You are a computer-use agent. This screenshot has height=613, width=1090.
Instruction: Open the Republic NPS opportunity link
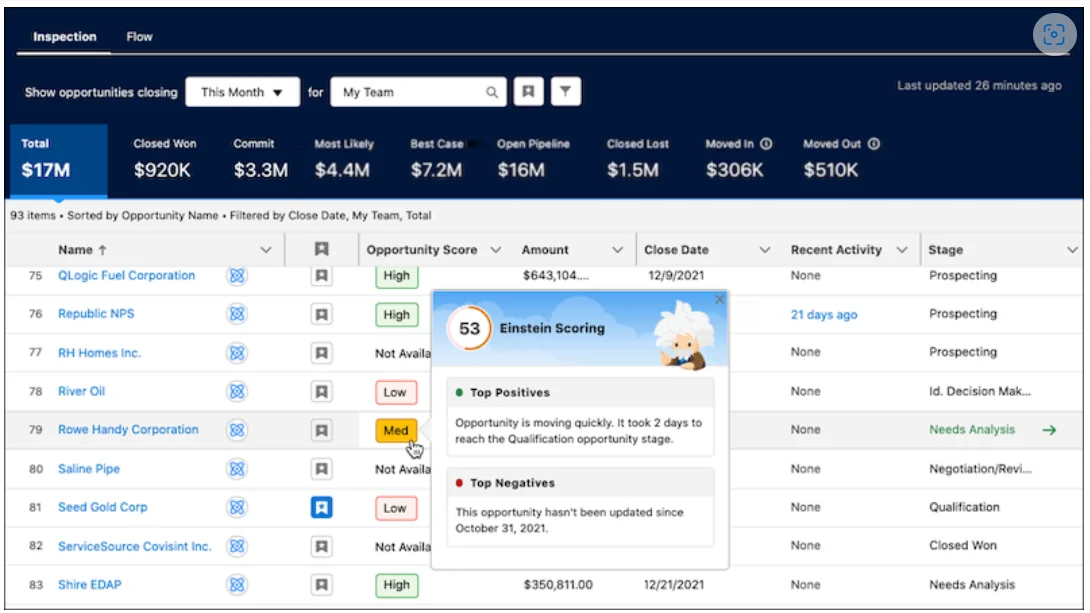tap(96, 313)
